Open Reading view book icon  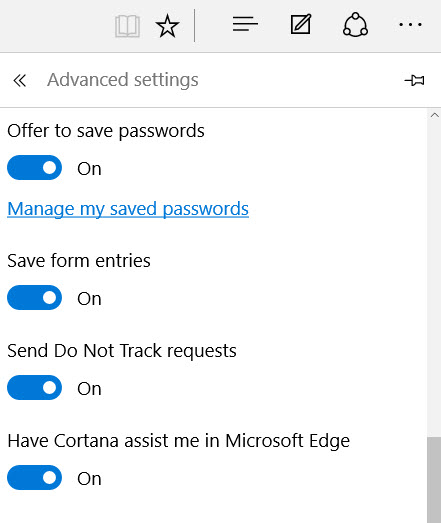point(127,26)
